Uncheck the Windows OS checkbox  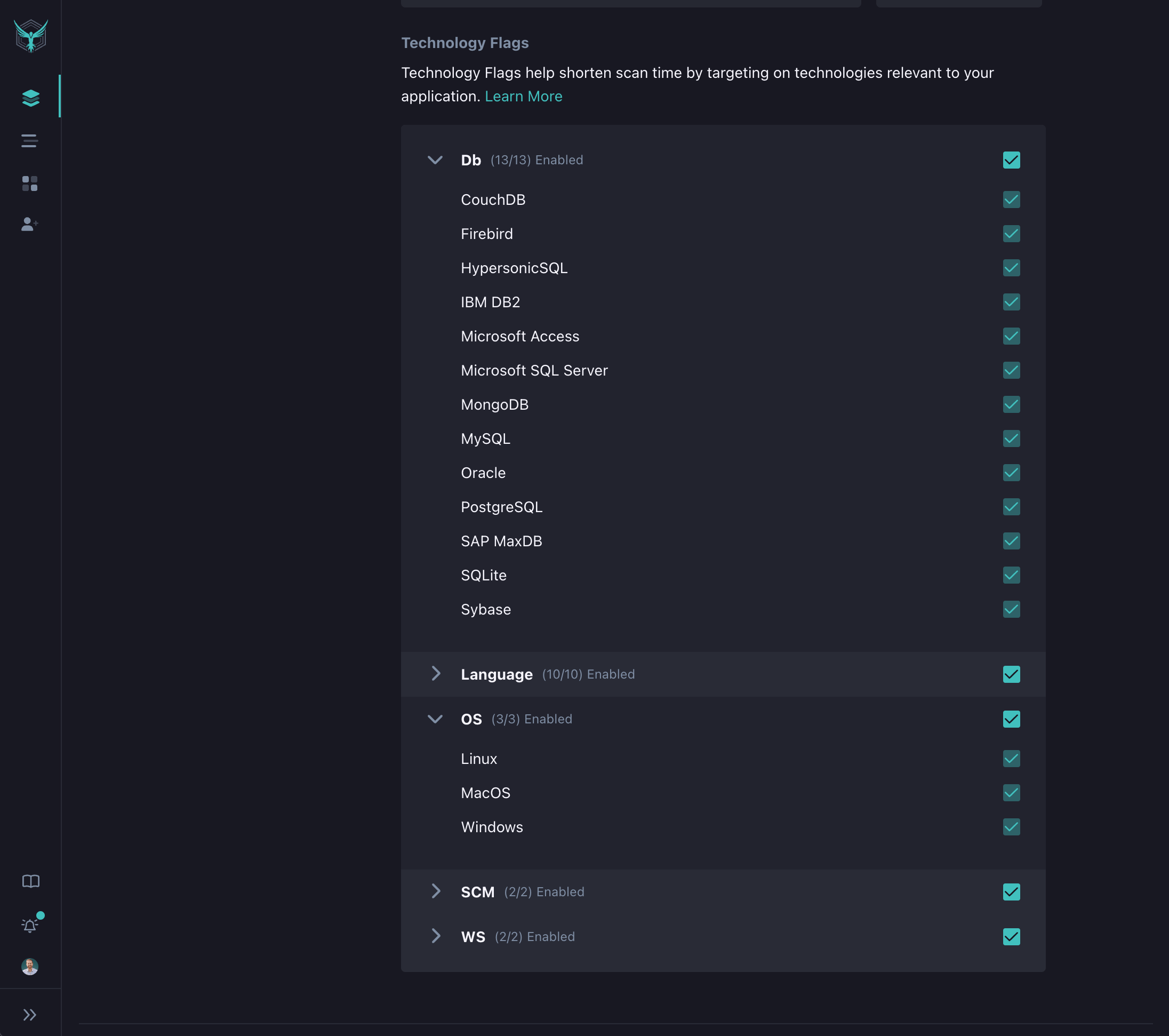pyautogui.click(x=1011, y=827)
